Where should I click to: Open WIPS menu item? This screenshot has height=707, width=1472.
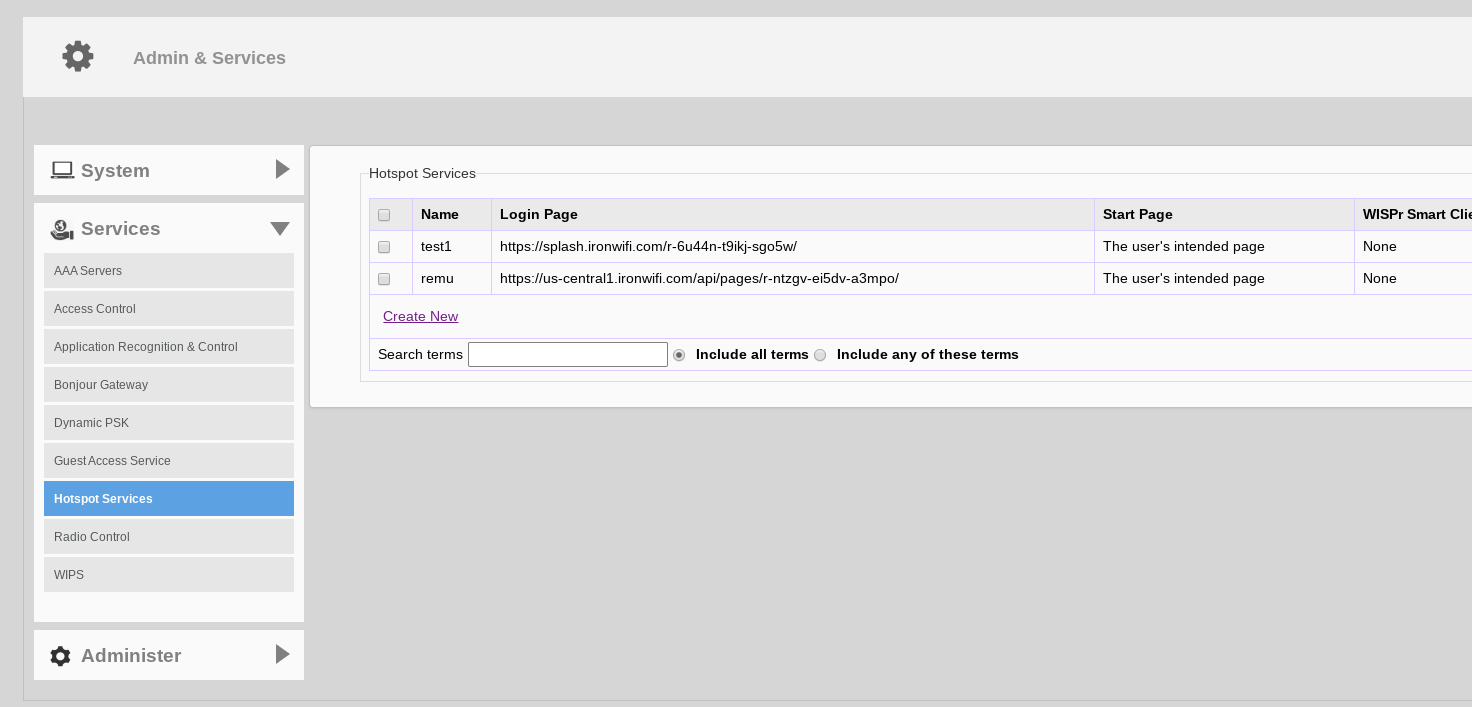pyautogui.click(x=169, y=575)
